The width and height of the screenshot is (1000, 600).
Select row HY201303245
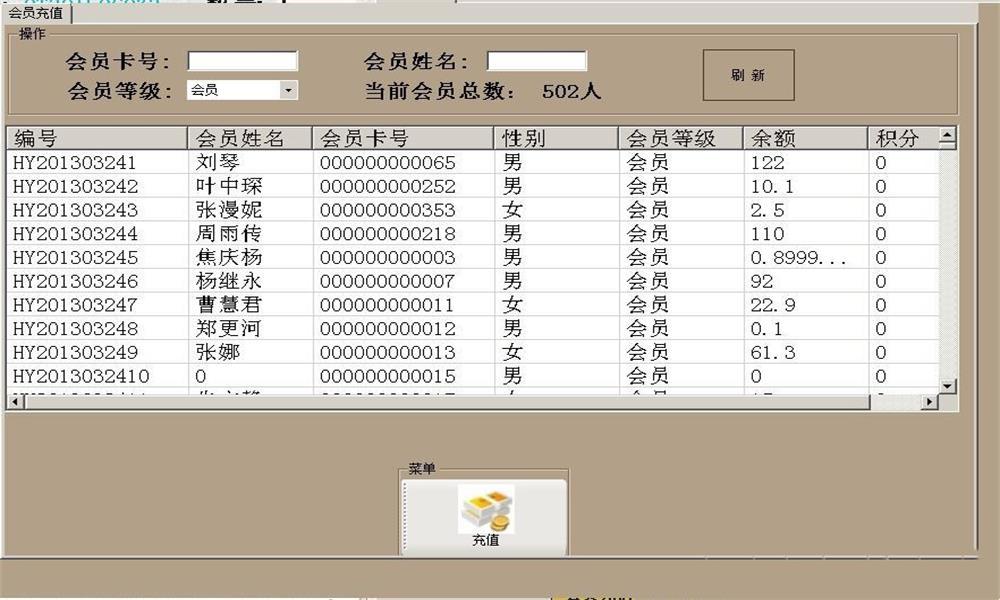[x=473, y=257]
